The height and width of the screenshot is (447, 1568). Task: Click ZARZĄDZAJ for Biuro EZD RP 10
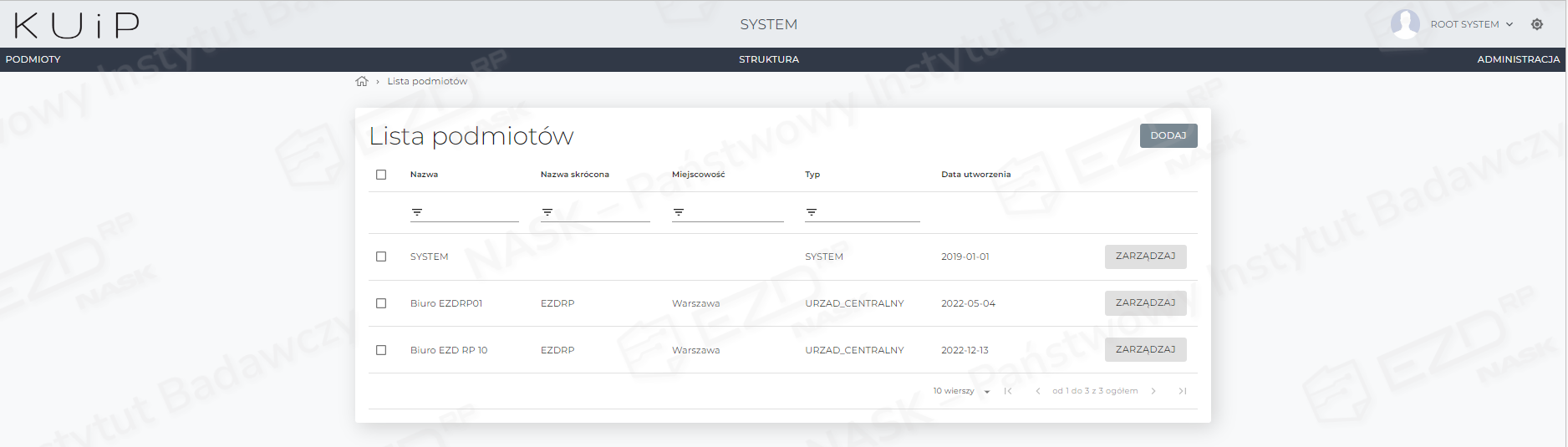[1145, 349]
